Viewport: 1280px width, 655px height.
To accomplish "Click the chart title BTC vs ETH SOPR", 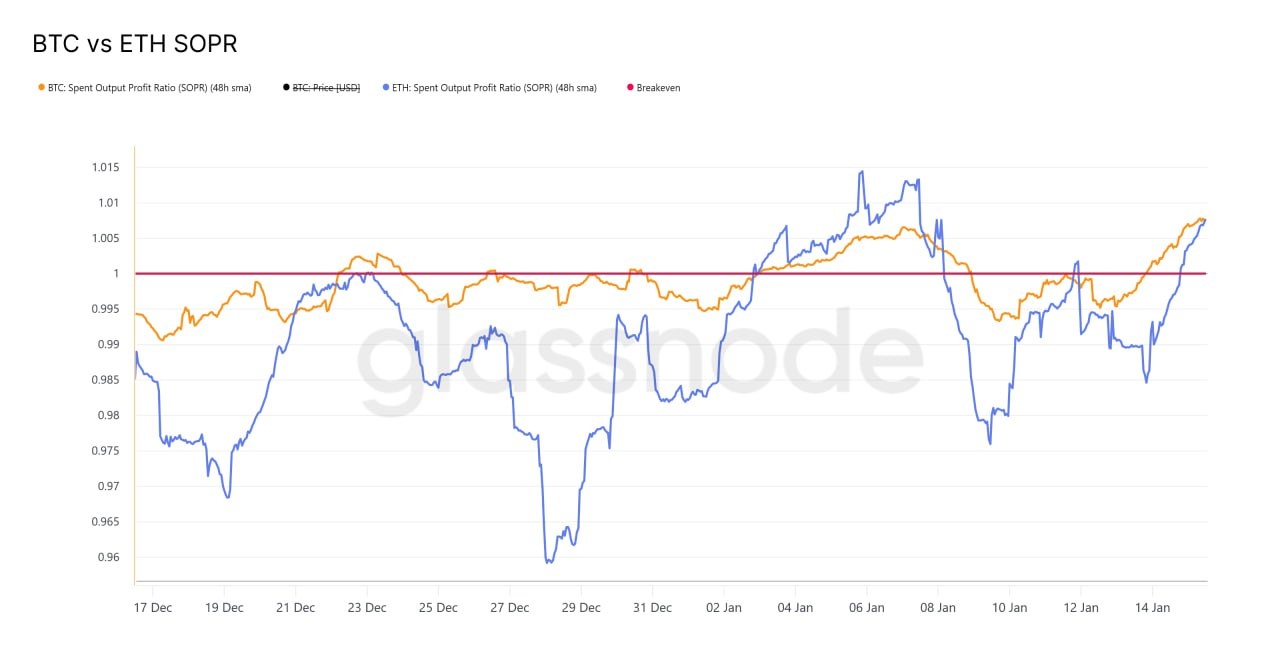I will point(135,44).
